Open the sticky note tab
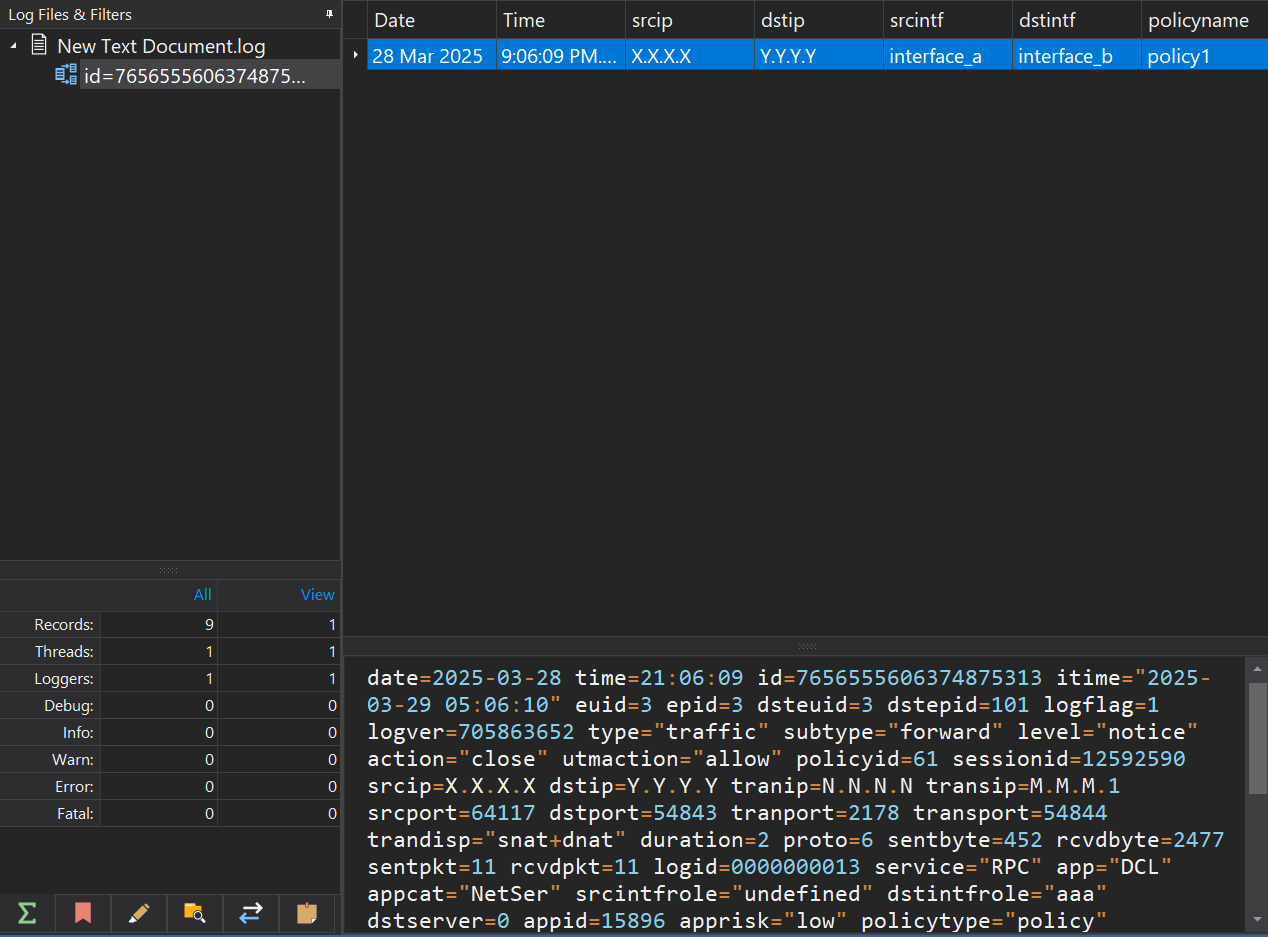The width and height of the screenshot is (1268, 937). 308,912
